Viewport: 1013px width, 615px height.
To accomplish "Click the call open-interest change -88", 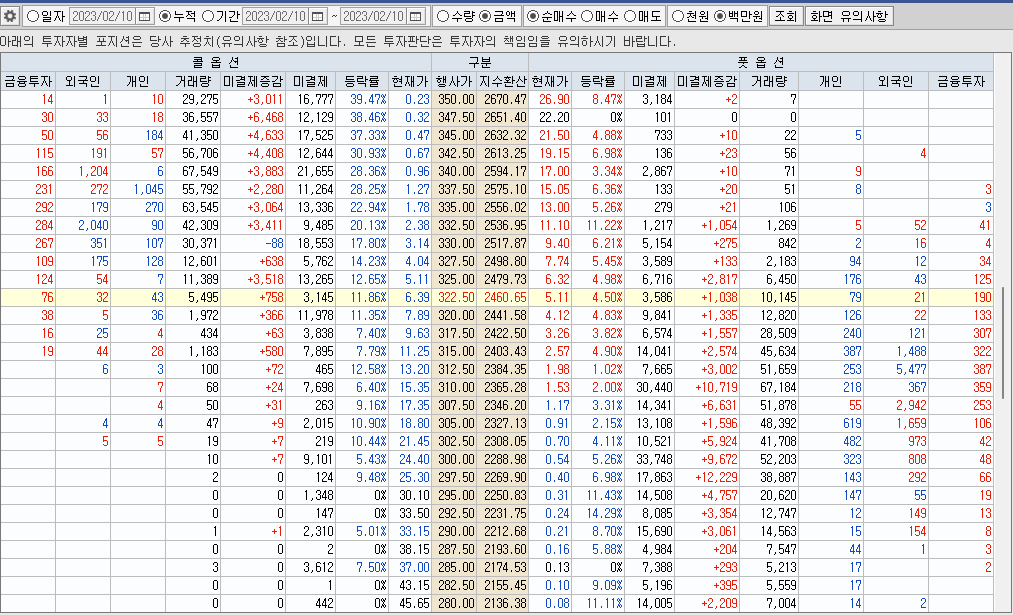I will coord(253,244).
